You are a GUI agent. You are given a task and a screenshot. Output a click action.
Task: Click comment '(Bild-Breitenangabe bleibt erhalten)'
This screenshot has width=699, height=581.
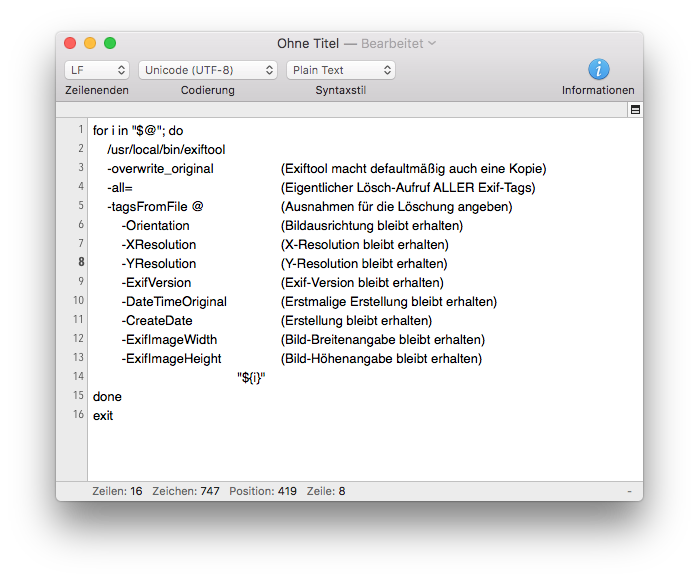click(x=382, y=340)
